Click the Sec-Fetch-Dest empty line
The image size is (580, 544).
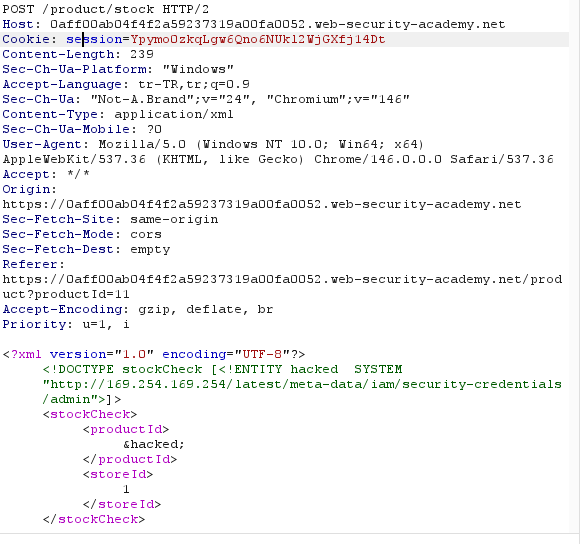[86, 249]
